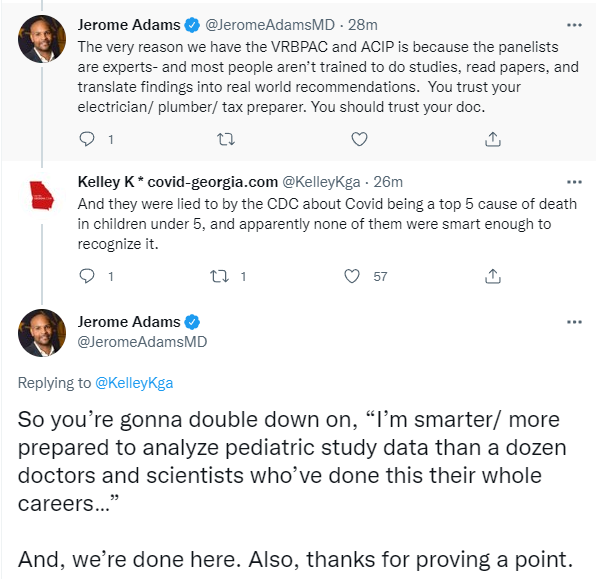Reply to Kelley K's tweet
This screenshot has width=596, height=579.
pos(87,276)
